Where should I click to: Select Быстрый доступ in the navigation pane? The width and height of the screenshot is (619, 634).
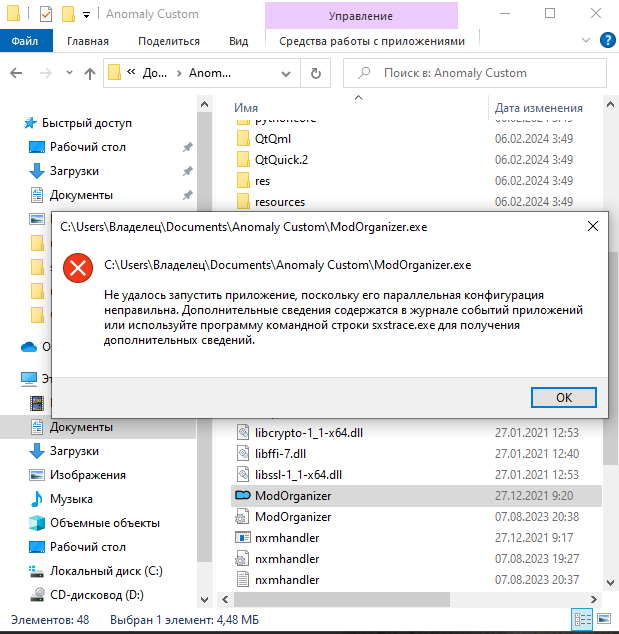[x=87, y=123]
